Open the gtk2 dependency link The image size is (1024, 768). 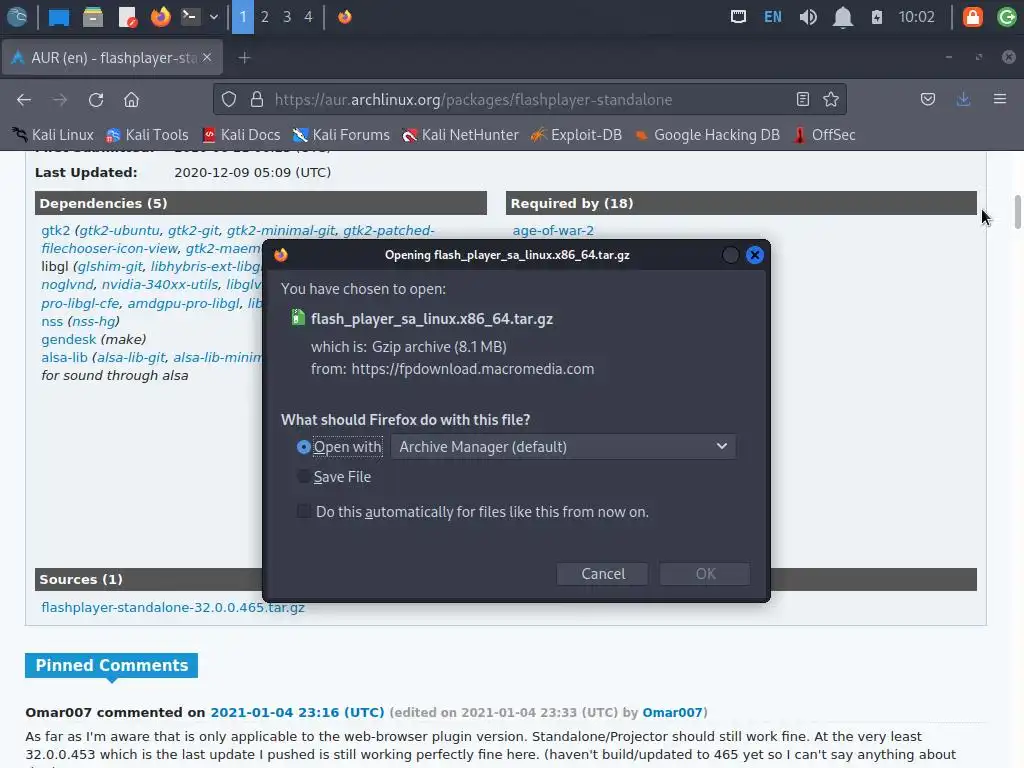(x=56, y=230)
